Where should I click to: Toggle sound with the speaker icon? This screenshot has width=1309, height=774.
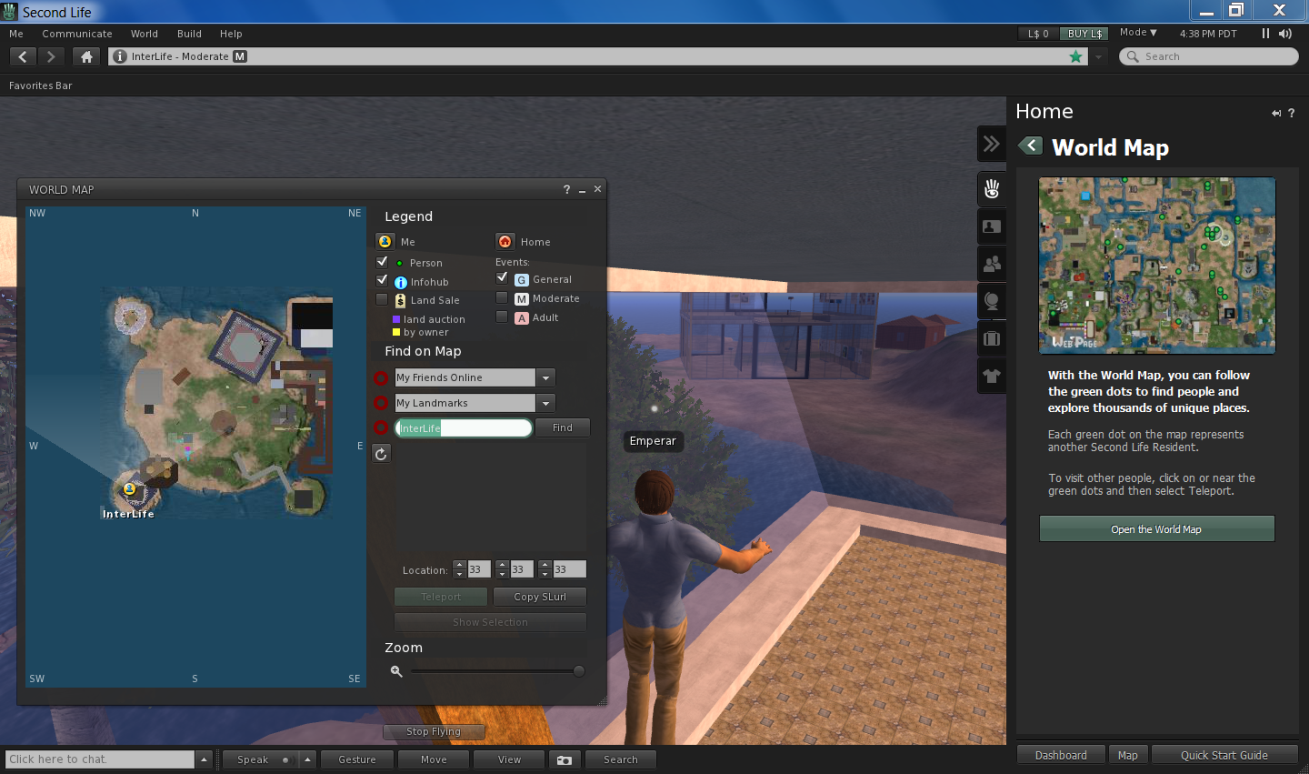click(1286, 33)
